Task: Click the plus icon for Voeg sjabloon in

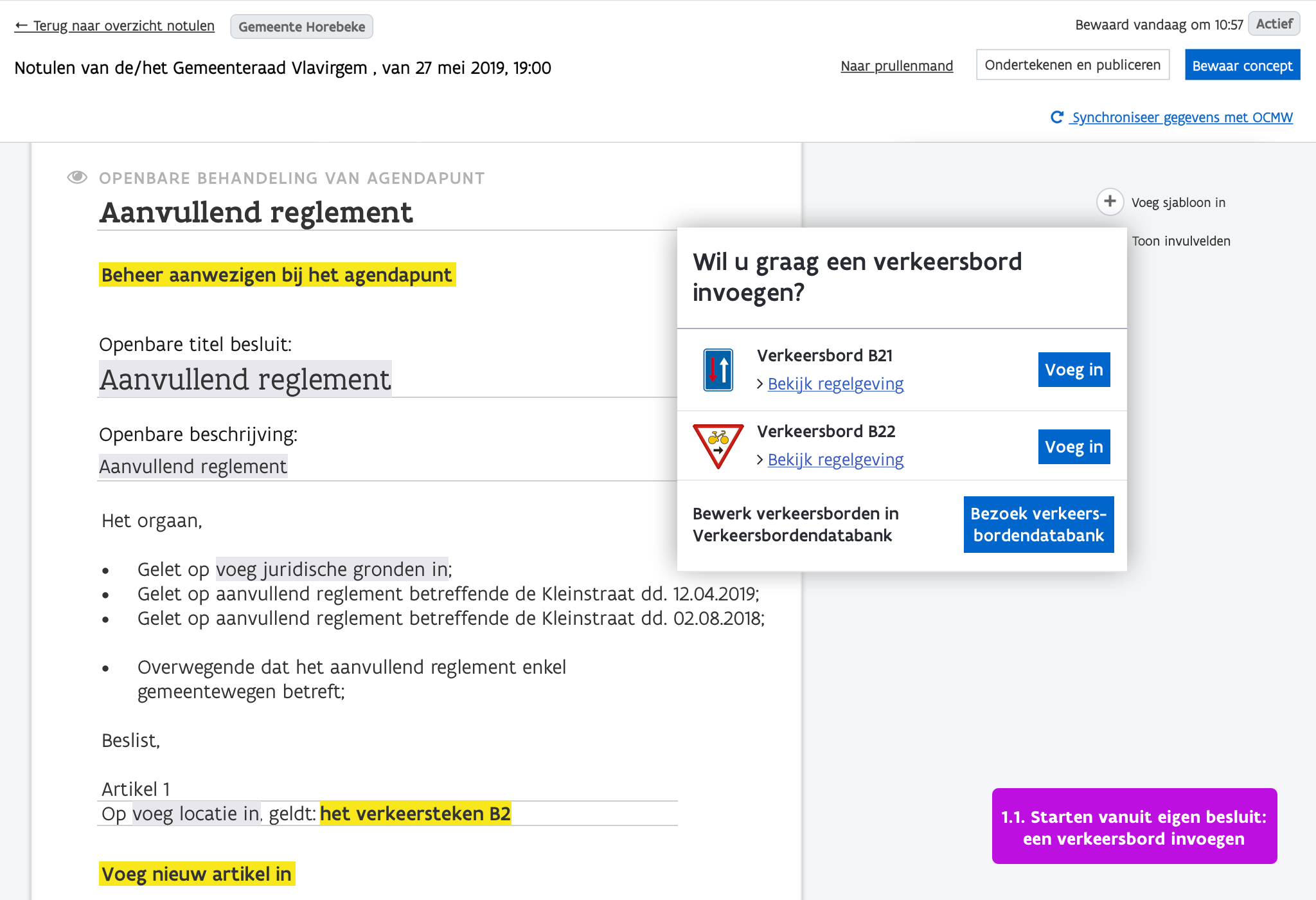Action: [x=1110, y=202]
